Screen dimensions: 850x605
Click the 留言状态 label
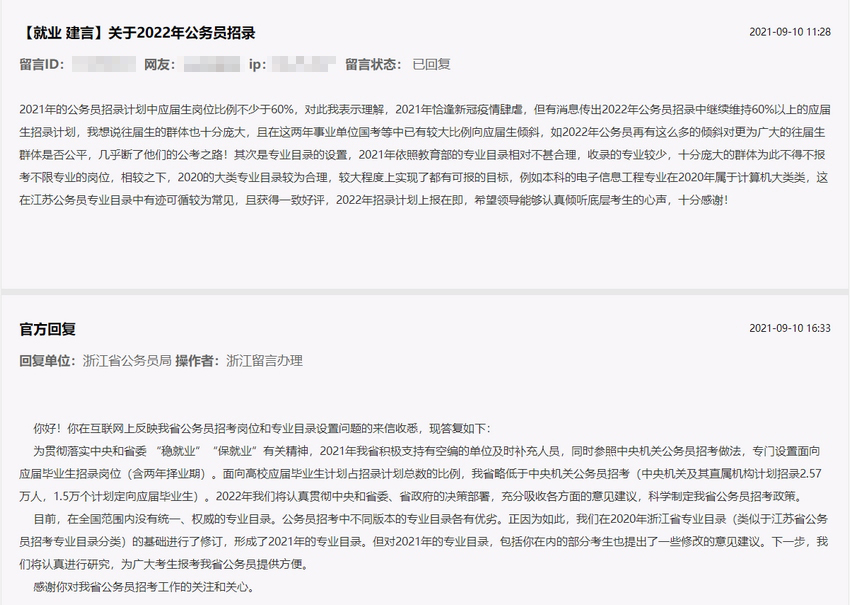[374, 64]
